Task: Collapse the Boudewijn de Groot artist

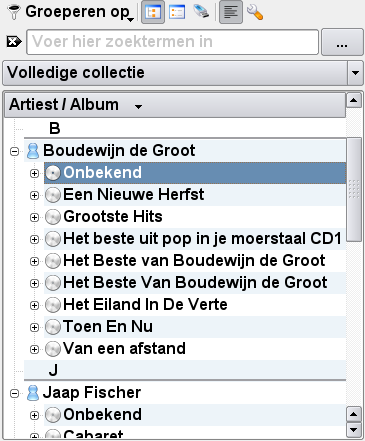Action: pyautogui.click(x=14, y=152)
